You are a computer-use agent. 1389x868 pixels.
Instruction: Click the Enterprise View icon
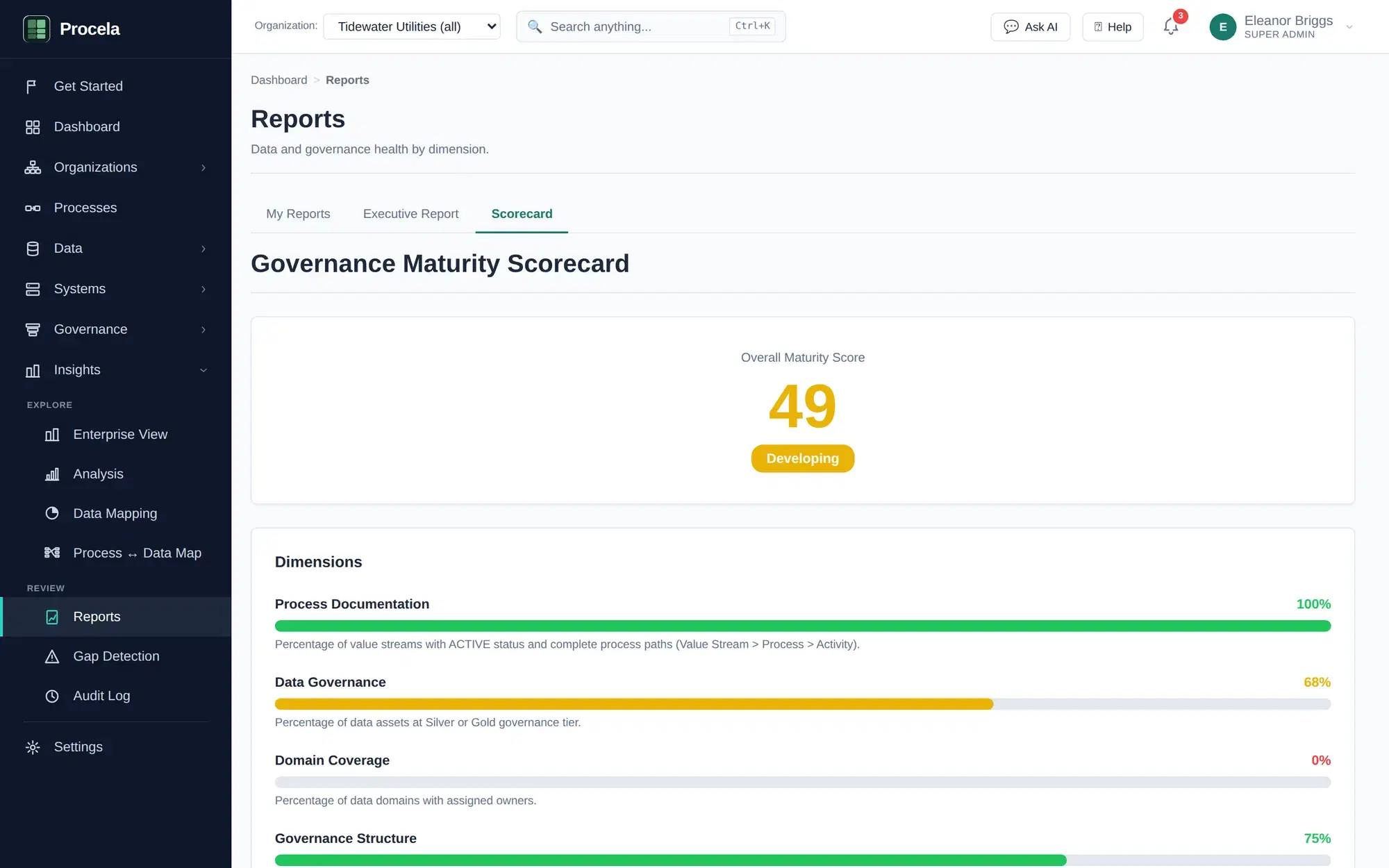point(52,434)
